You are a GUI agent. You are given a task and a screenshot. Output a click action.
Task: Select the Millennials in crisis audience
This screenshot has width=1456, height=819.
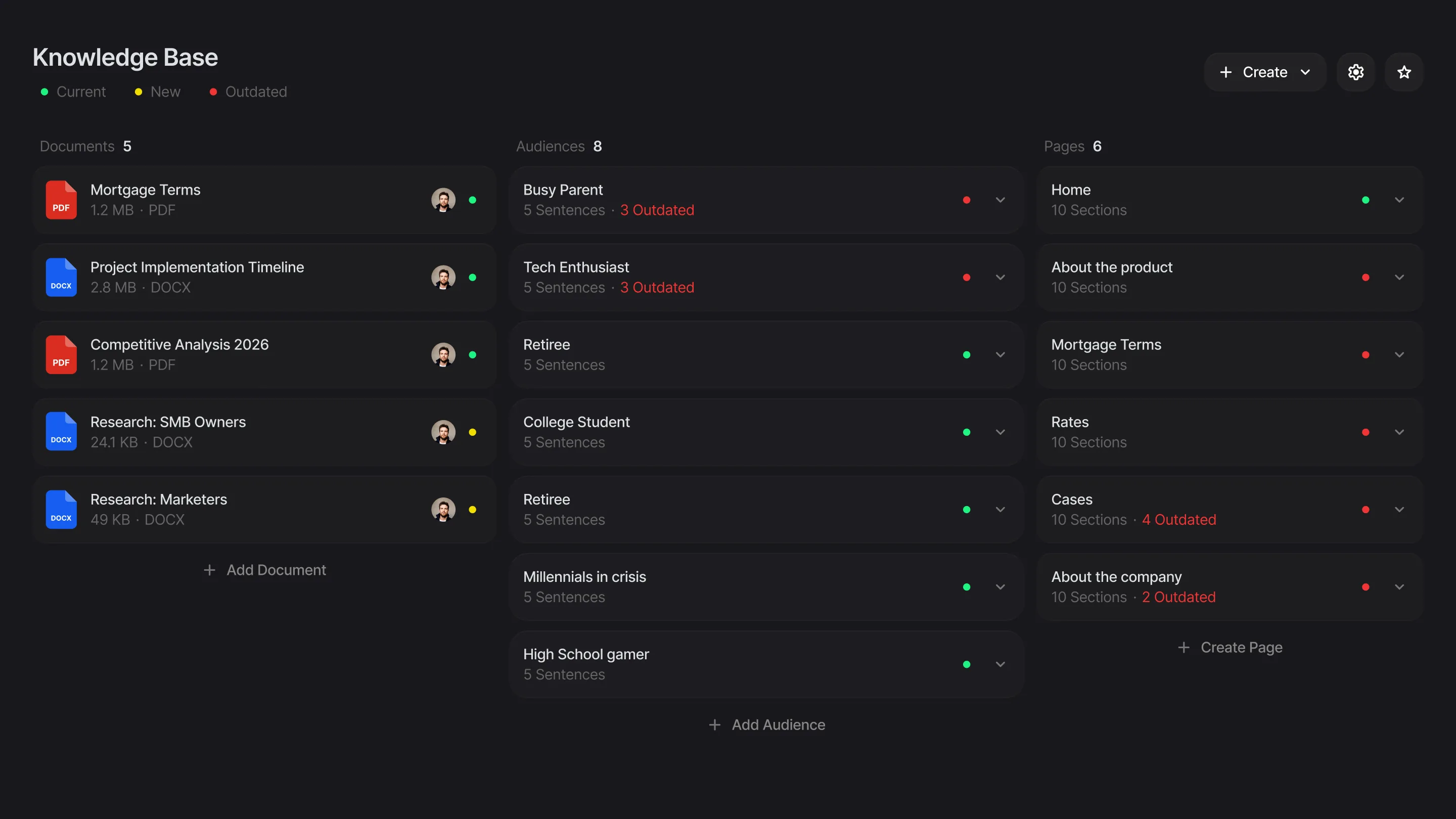(x=766, y=586)
